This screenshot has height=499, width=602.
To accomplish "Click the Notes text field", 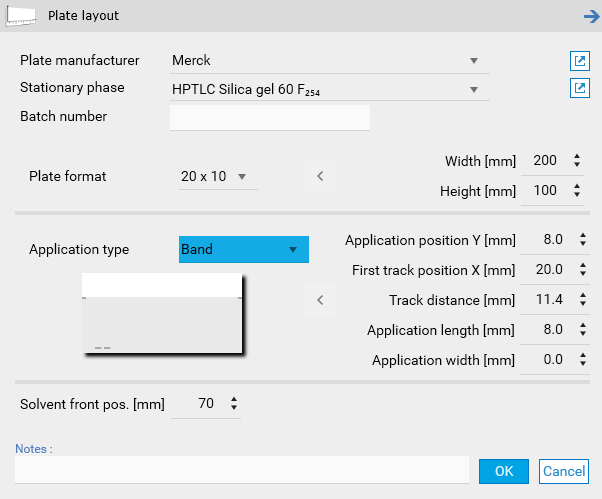I will pyautogui.click(x=241, y=470).
